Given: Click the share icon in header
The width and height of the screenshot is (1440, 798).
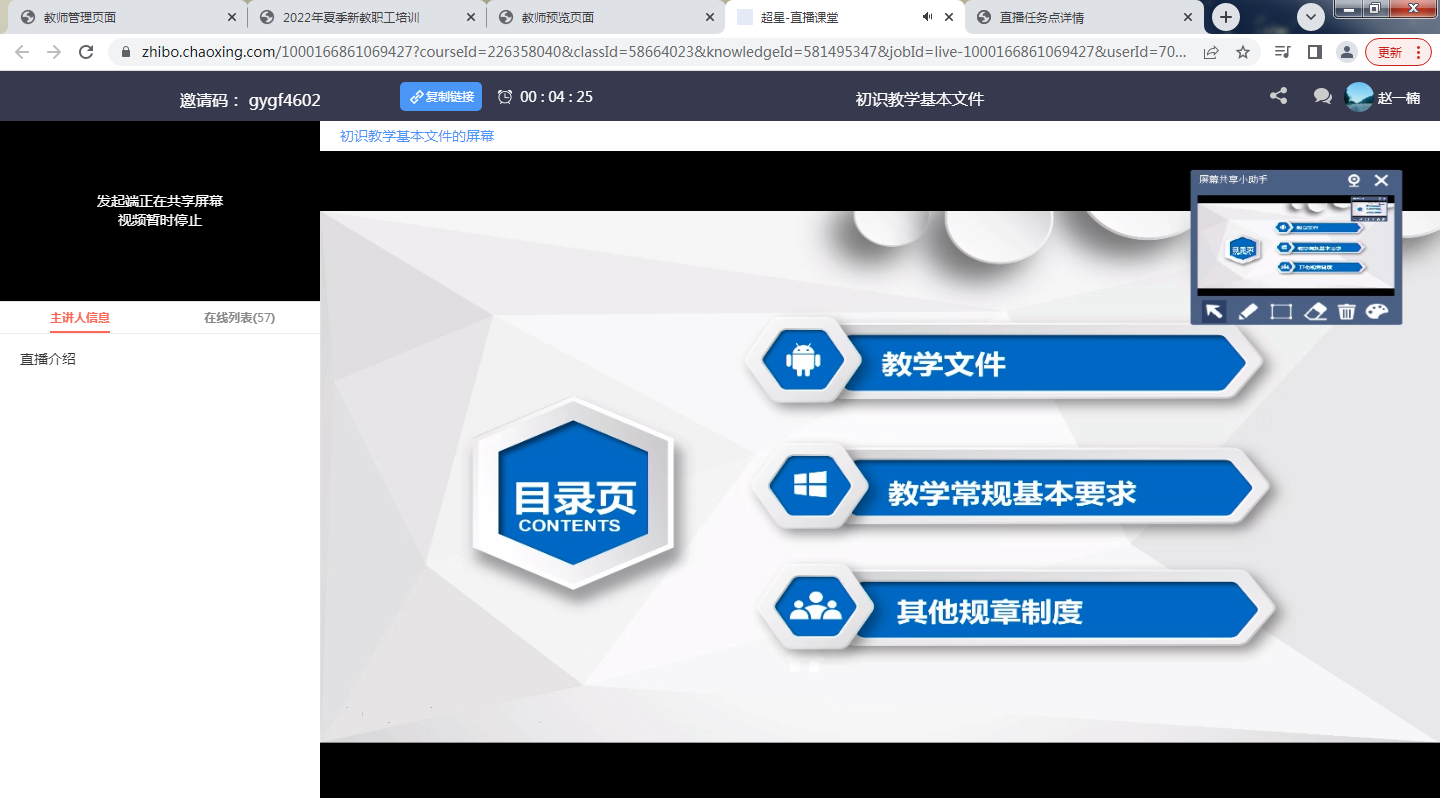Looking at the screenshot, I should pos(1278,96).
